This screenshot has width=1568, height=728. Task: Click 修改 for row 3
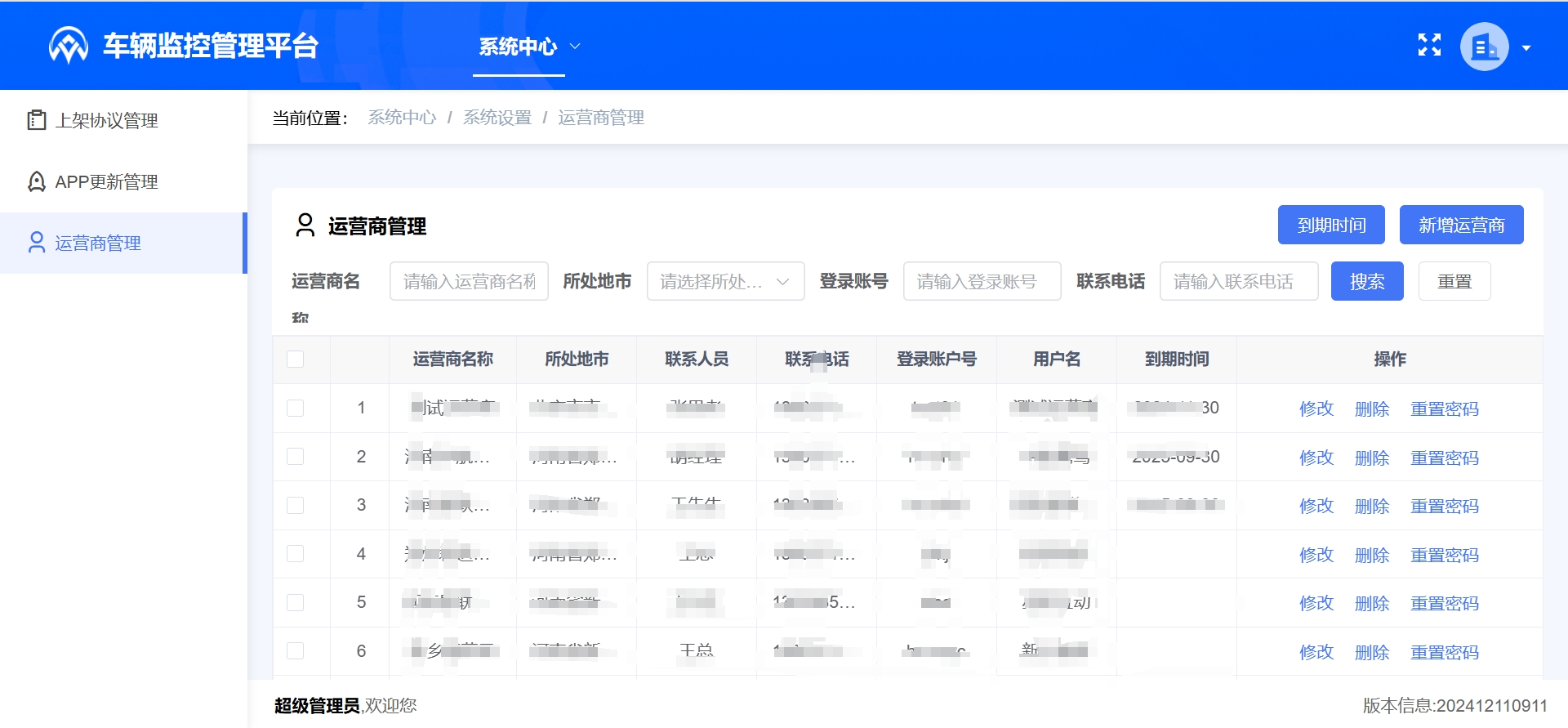(x=1316, y=506)
